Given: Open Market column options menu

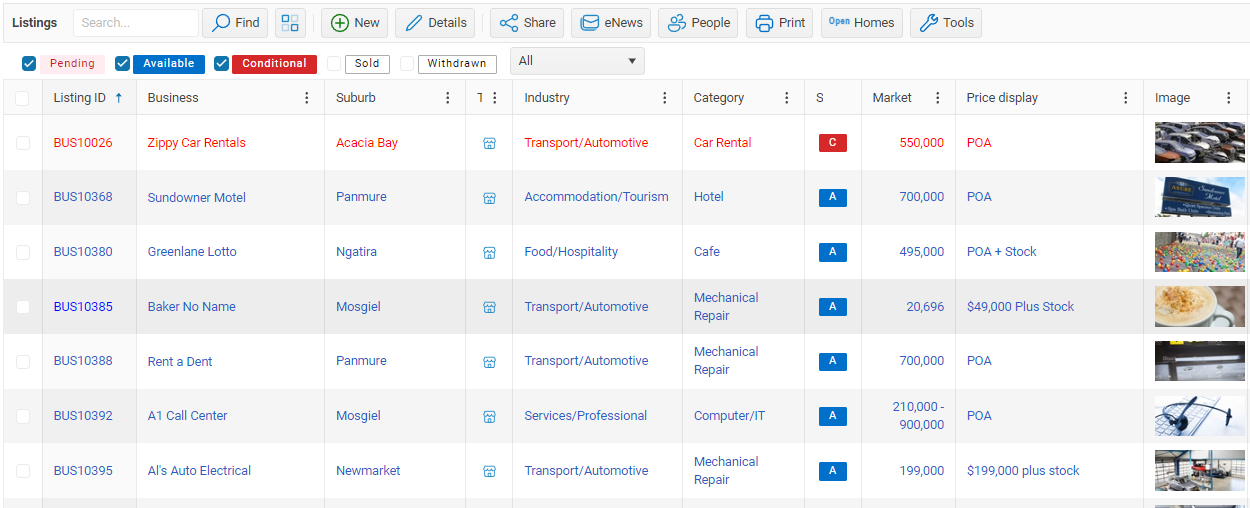Looking at the screenshot, I should pyautogui.click(x=938, y=98).
